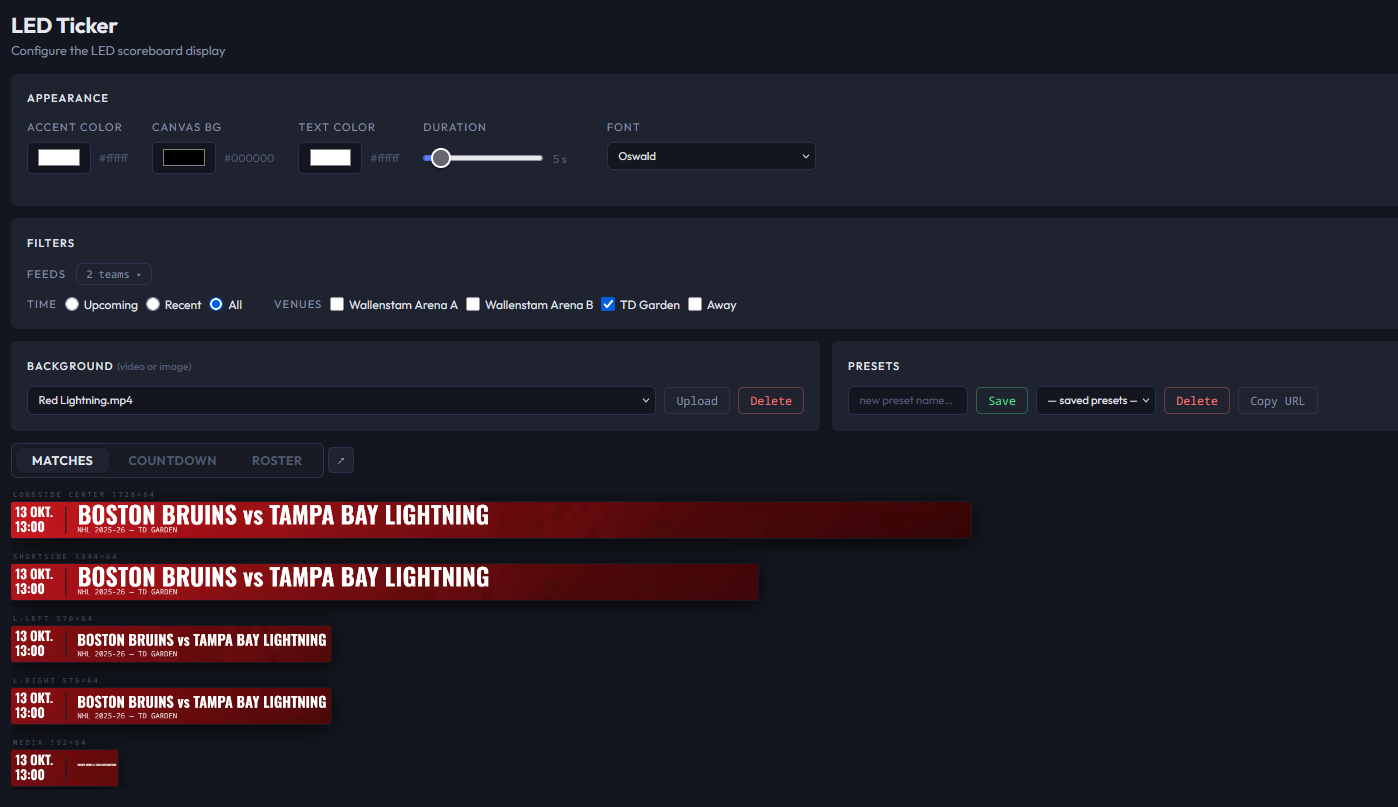Click the L-Left ticker preview
Screen dimensions: 1398x807
point(171,644)
